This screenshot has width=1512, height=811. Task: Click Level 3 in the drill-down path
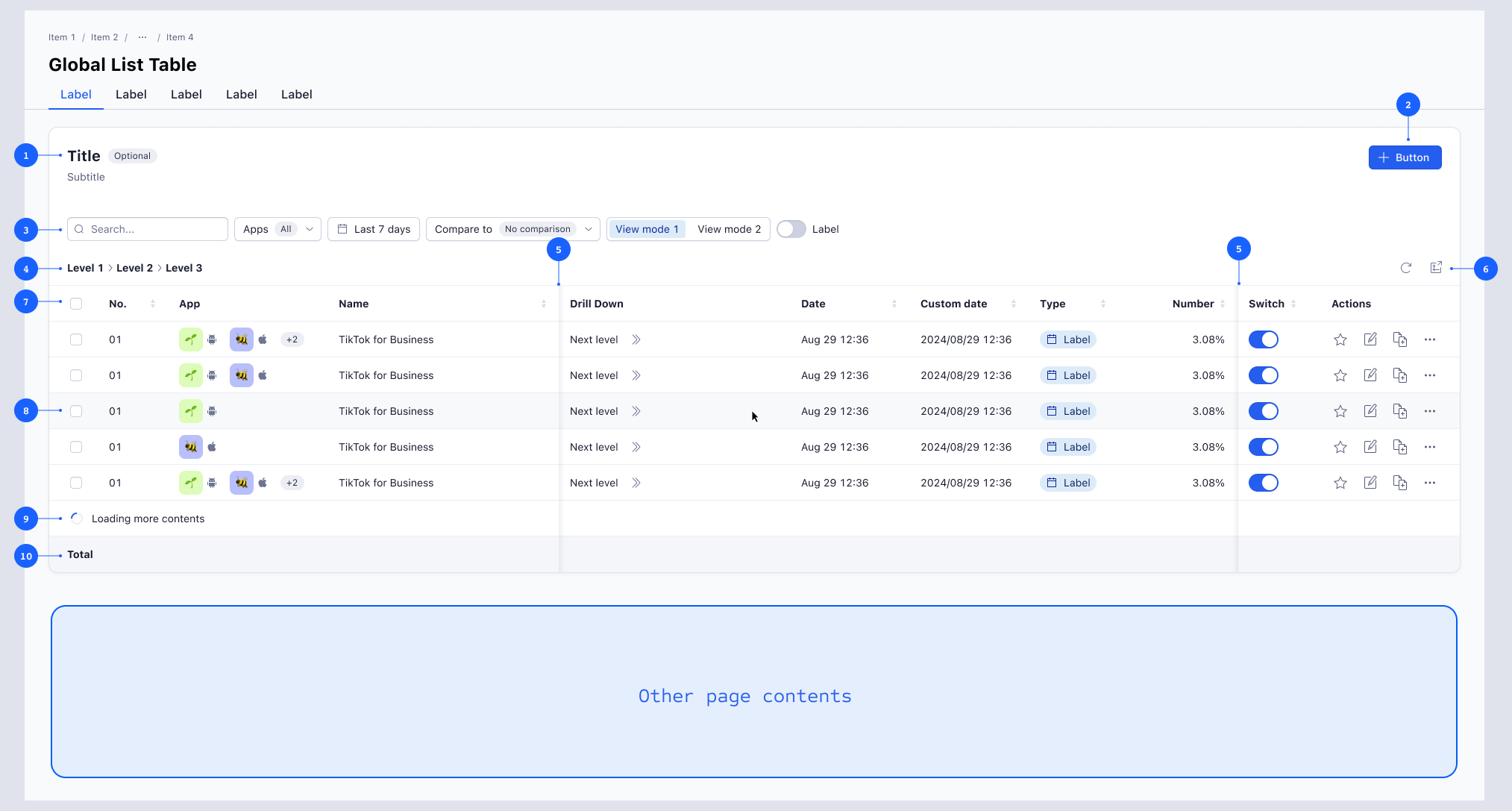click(x=183, y=268)
